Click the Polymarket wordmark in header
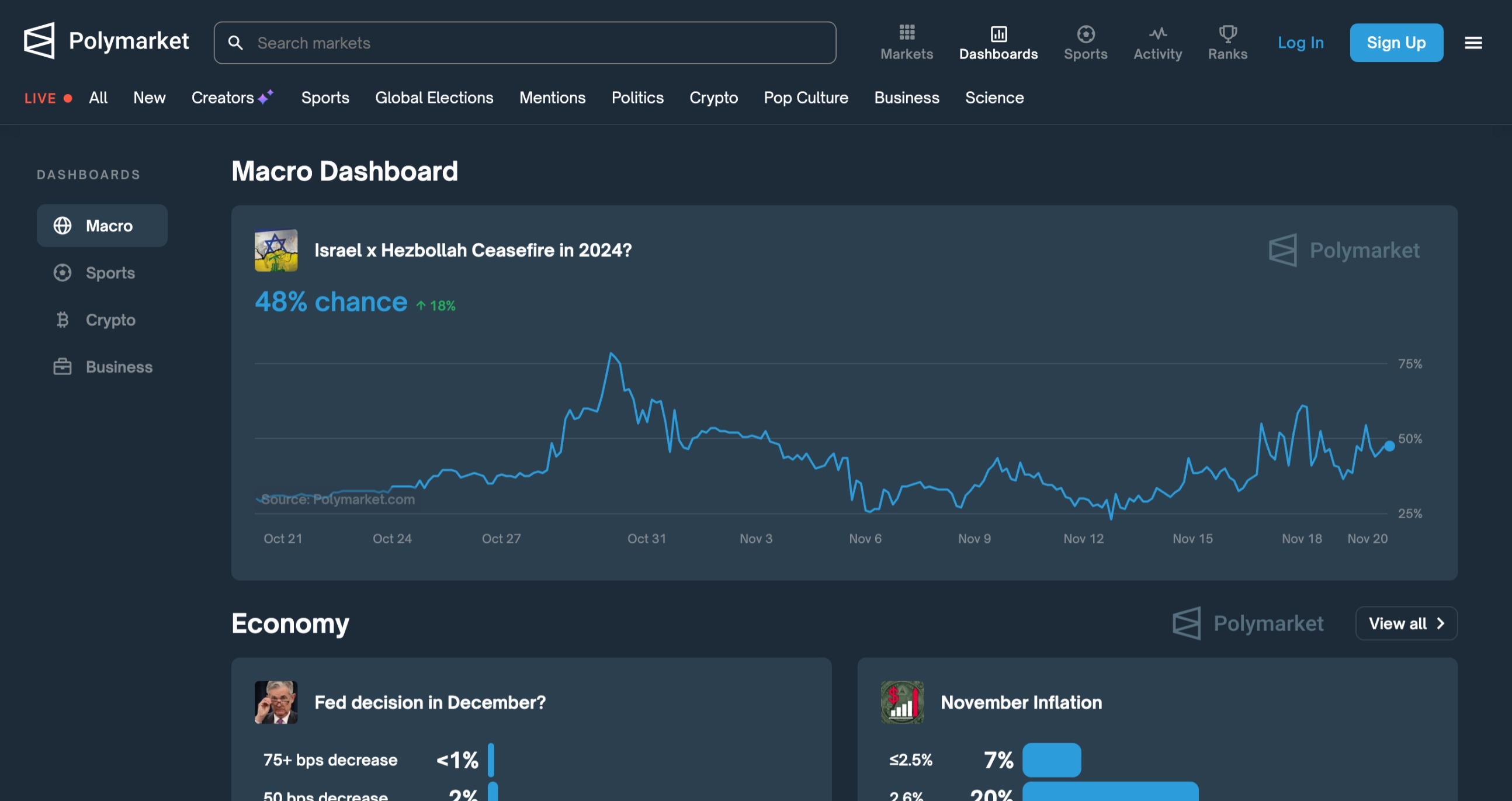1512x801 pixels. point(129,40)
